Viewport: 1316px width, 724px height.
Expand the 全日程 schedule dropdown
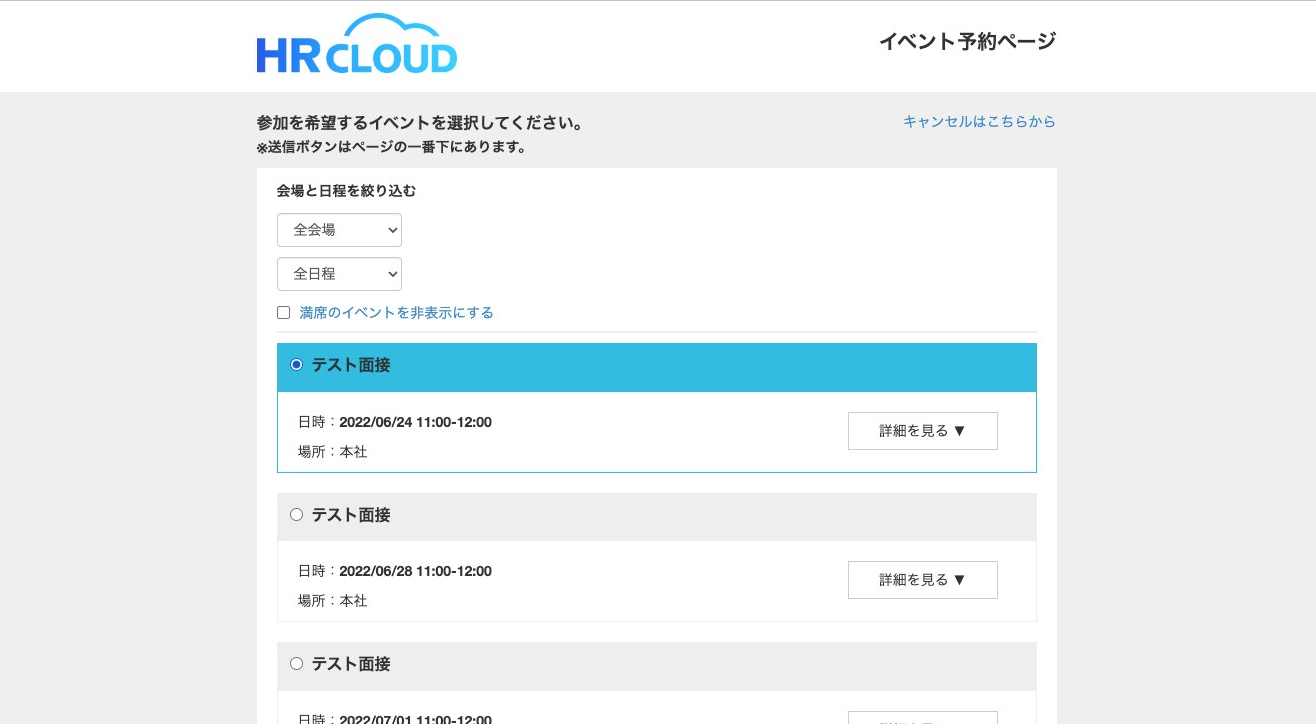point(339,274)
